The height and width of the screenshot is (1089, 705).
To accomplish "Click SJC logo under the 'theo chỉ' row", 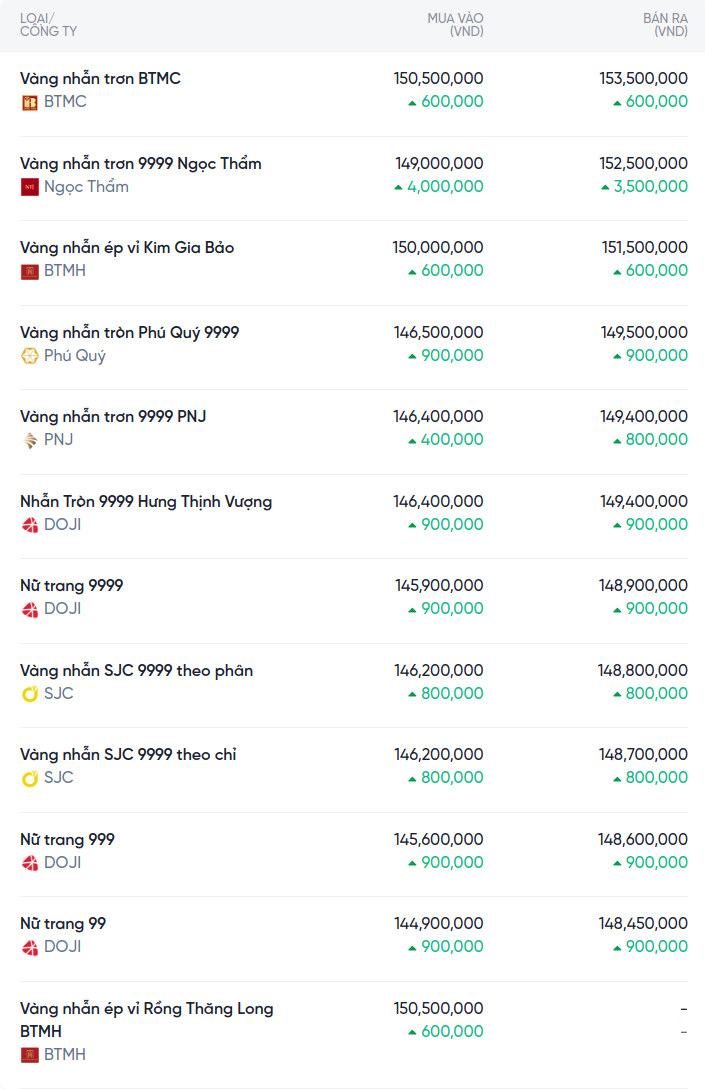I will coord(30,778).
